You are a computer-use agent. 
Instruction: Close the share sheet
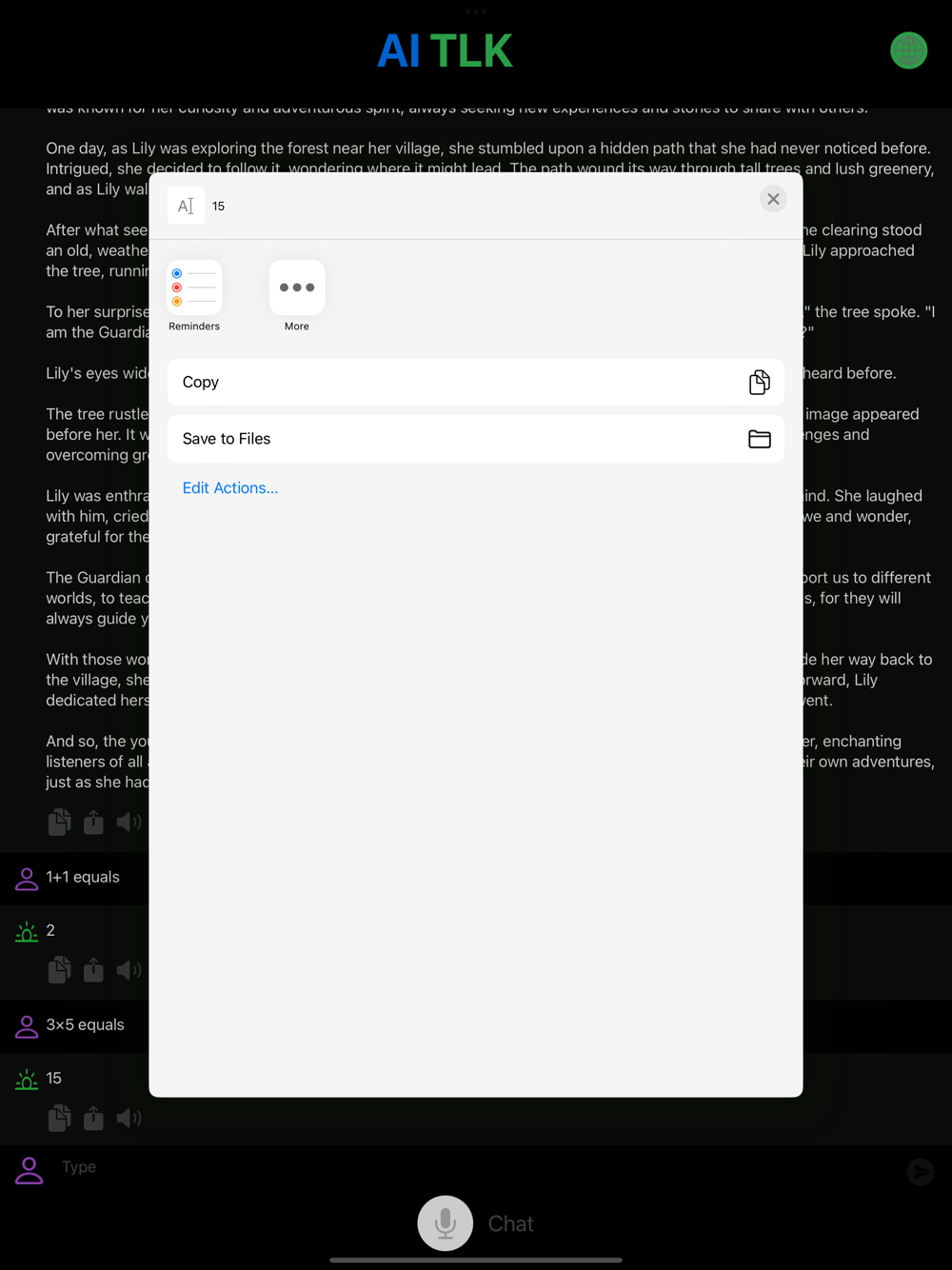(773, 199)
